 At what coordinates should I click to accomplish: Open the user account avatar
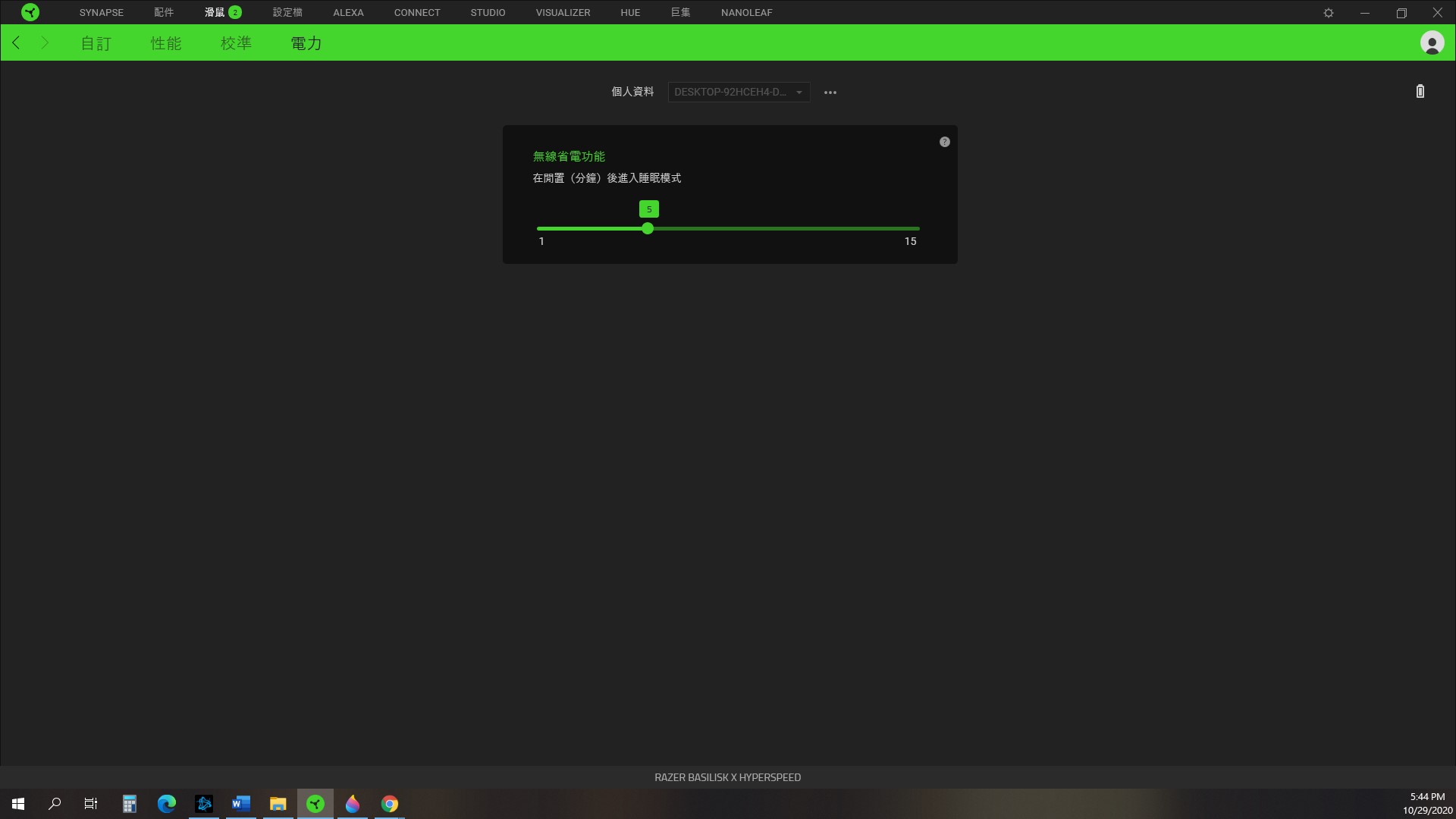[x=1432, y=42]
